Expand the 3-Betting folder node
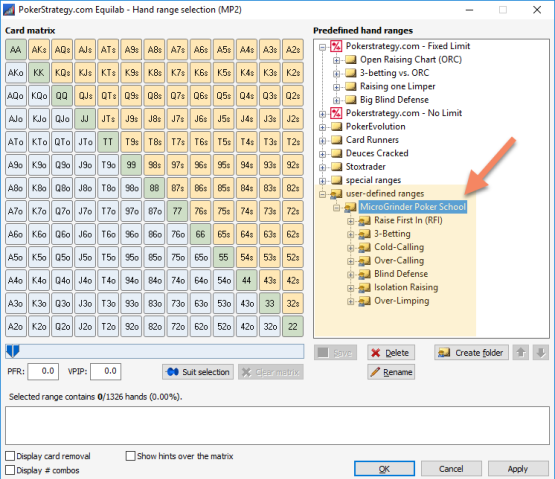555x479 pixels. tap(350, 234)
